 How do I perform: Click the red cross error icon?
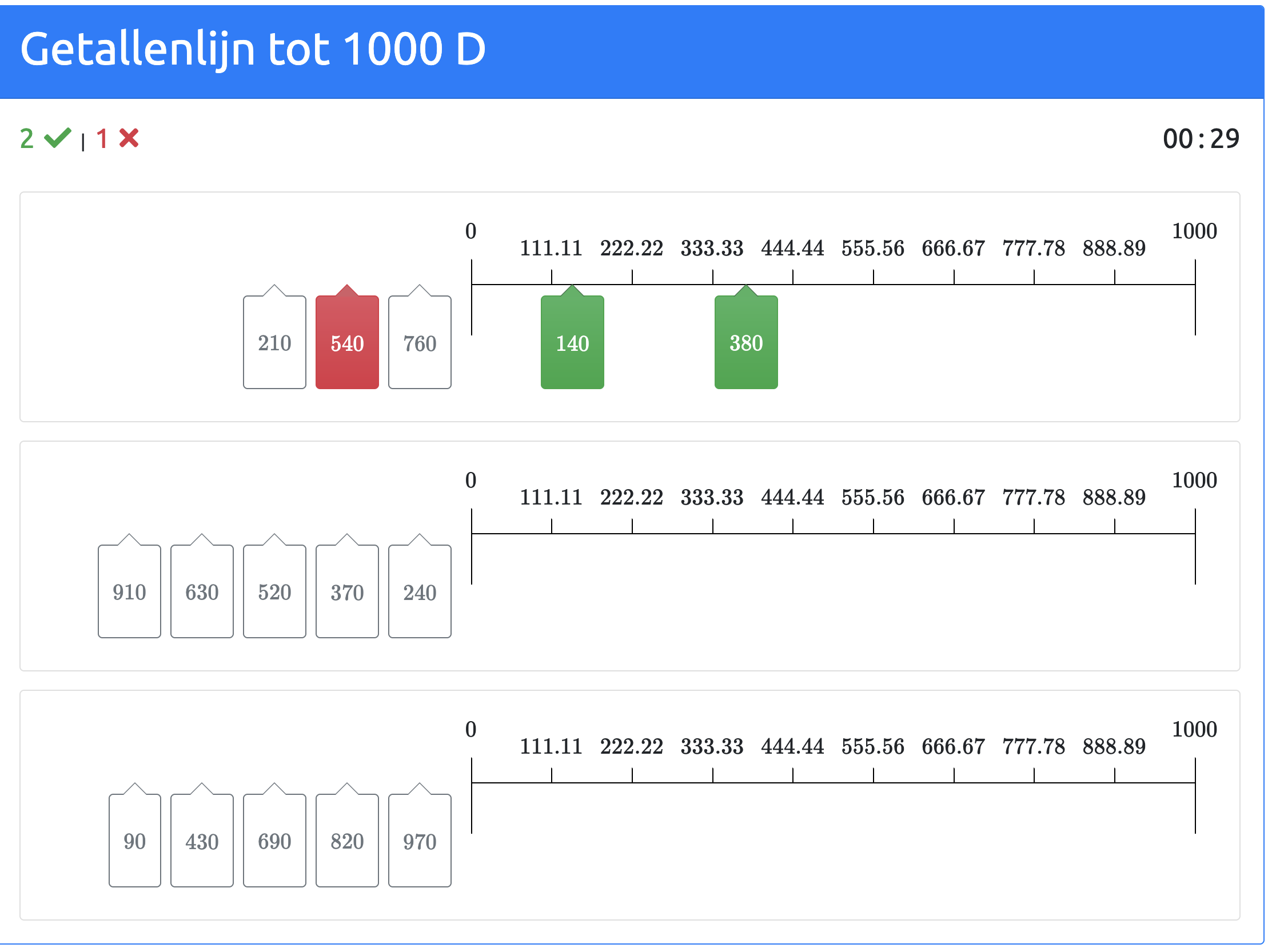[x=129, y=138]
